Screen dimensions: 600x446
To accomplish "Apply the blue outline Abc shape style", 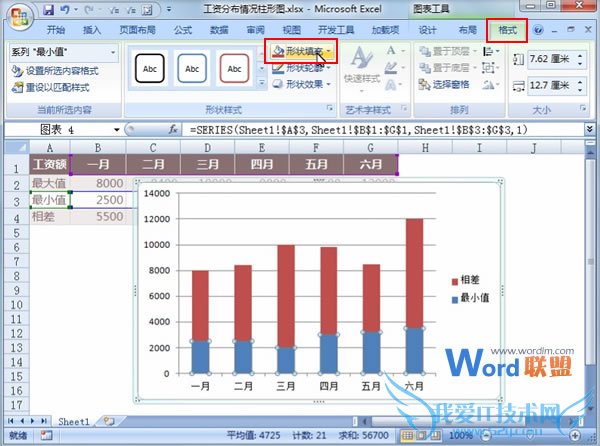I will coord(192,69).
